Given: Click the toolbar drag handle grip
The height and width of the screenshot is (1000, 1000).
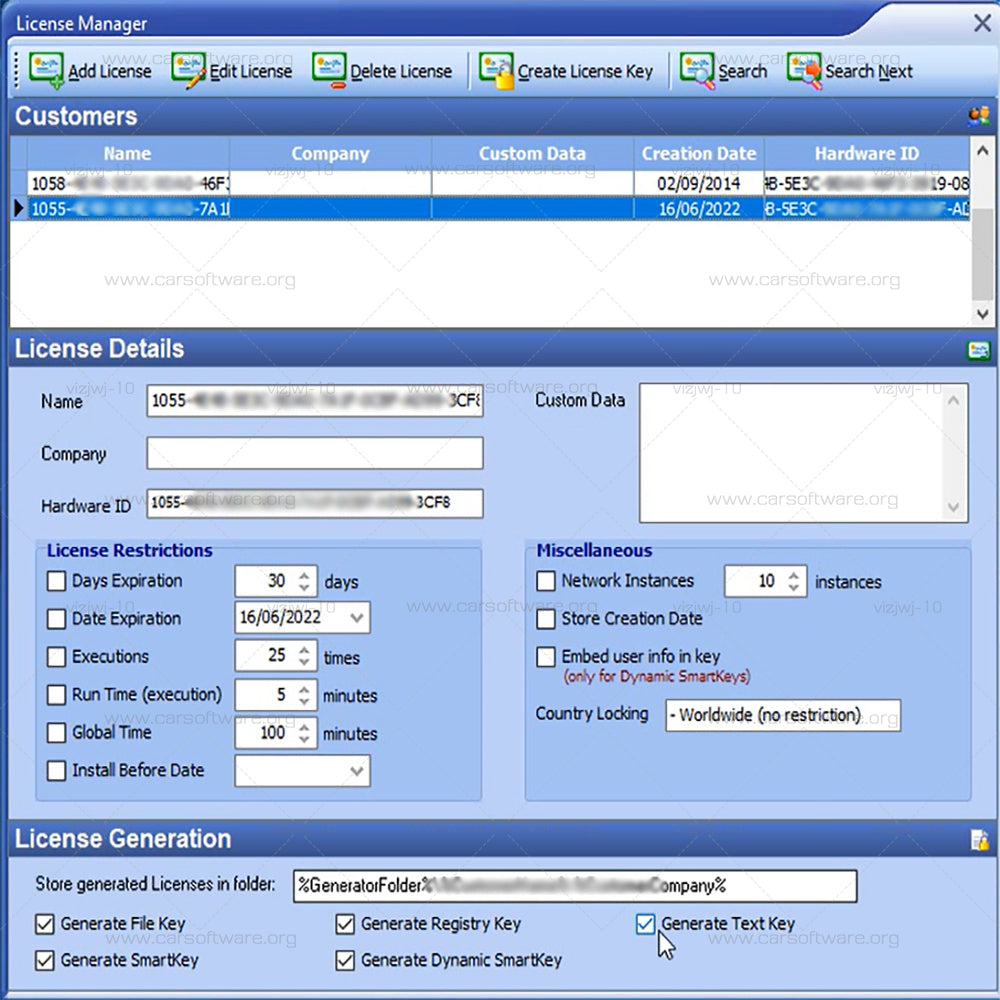Looking at the screenshot, I should 17,70.
